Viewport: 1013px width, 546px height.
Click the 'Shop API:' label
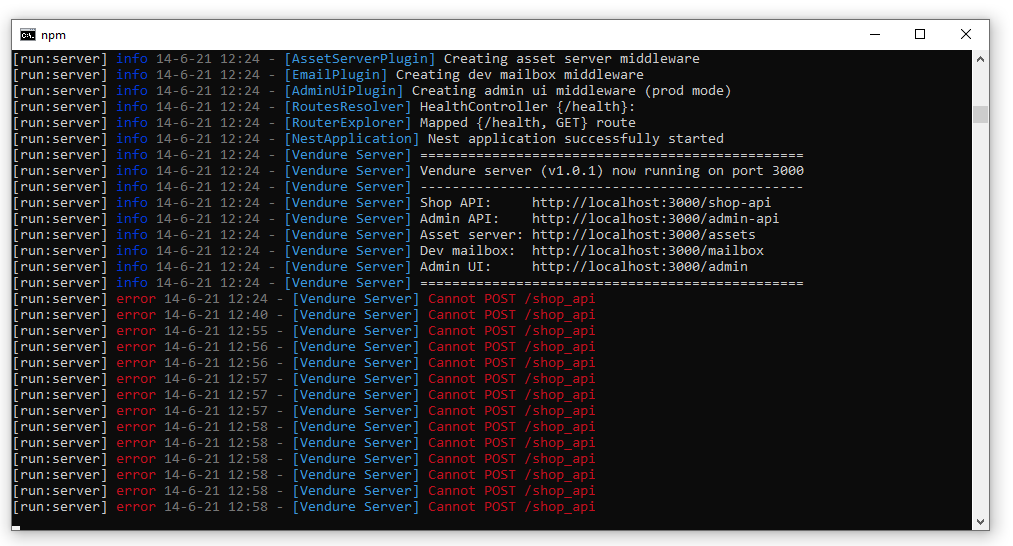point(455,203)
